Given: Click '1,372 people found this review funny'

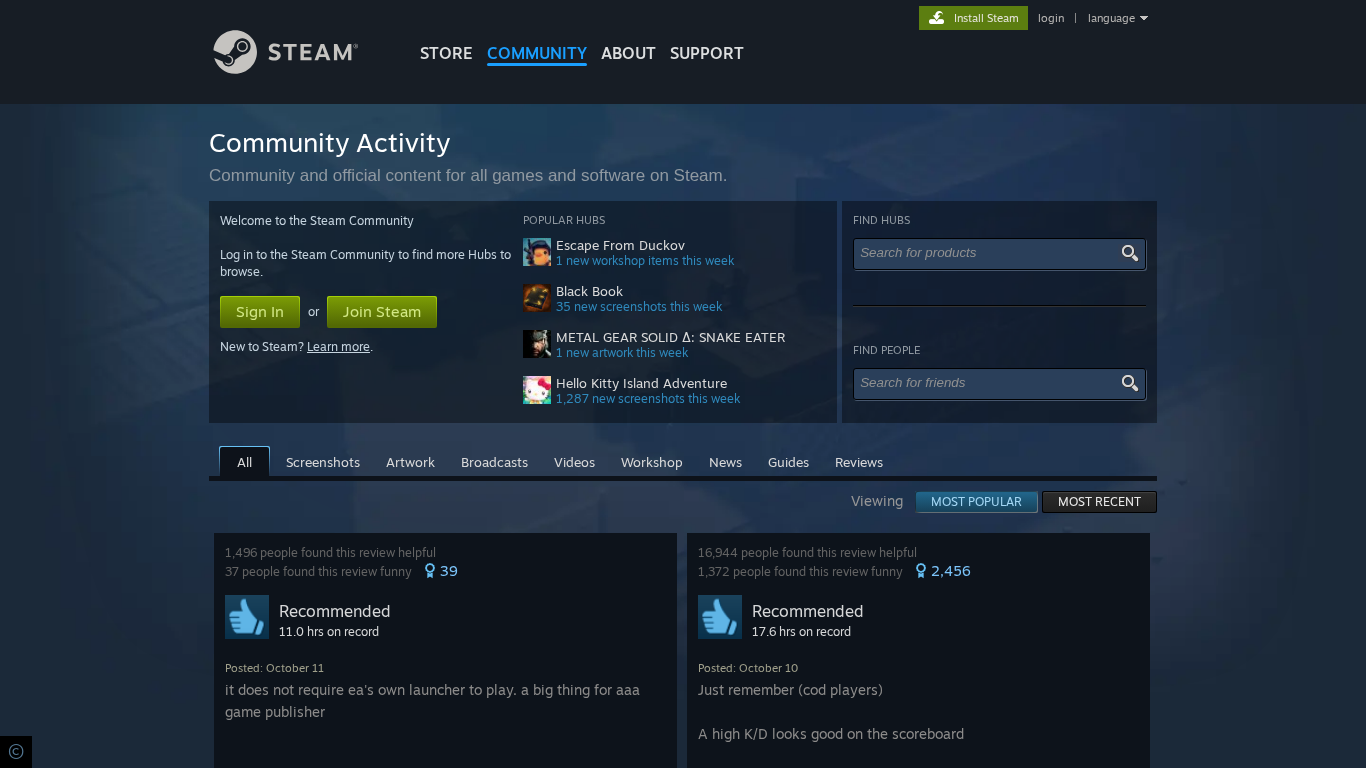Looking at the screenshot, I should click(x=800, y=572).
